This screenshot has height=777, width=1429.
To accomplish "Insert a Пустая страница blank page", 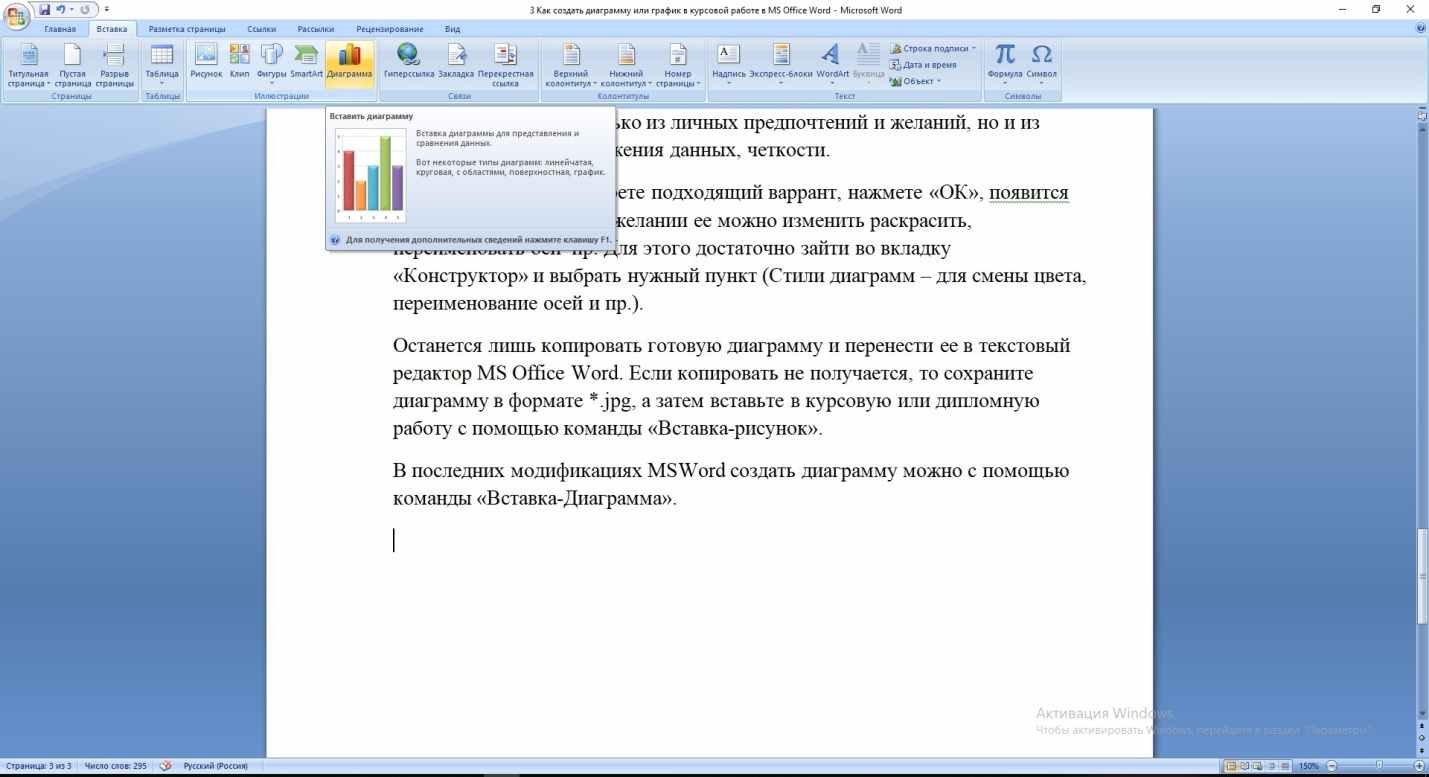I will [73, 64].
